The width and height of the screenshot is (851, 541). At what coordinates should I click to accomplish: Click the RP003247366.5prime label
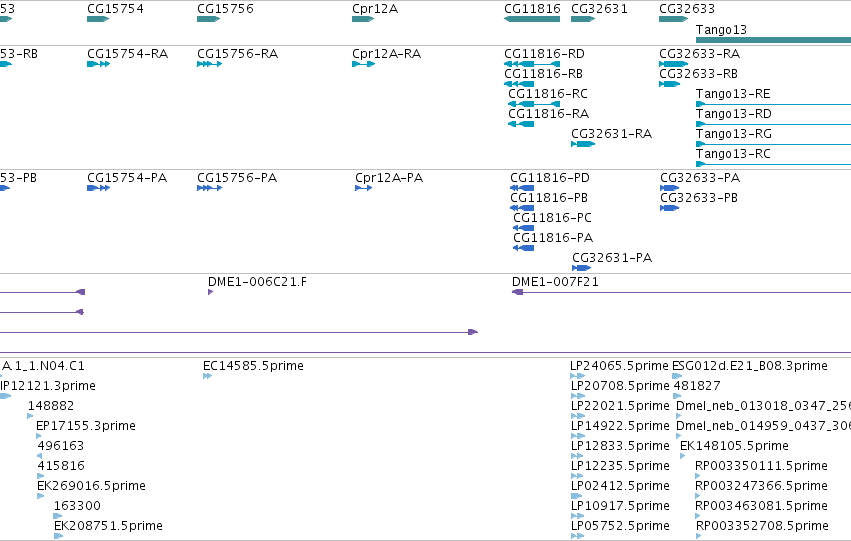761,486
